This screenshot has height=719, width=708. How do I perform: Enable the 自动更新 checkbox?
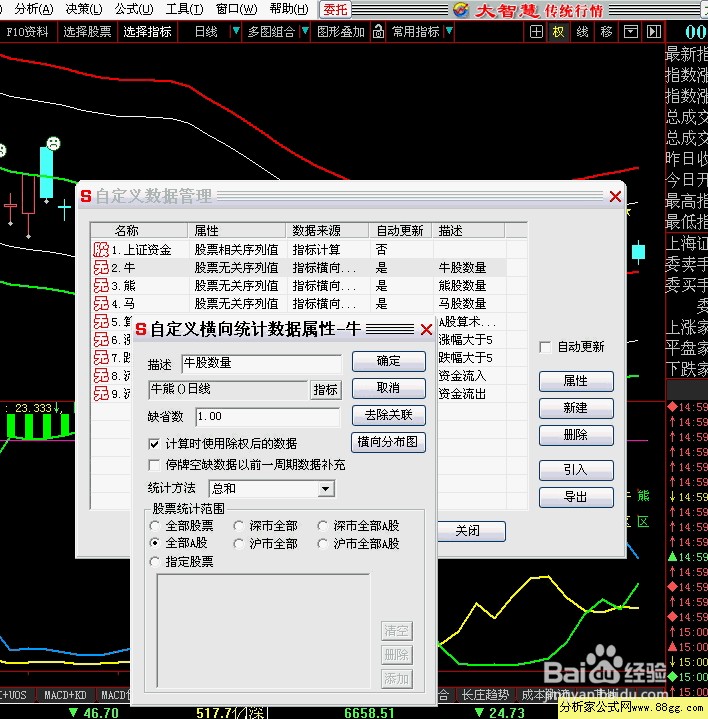pos(545,347)
